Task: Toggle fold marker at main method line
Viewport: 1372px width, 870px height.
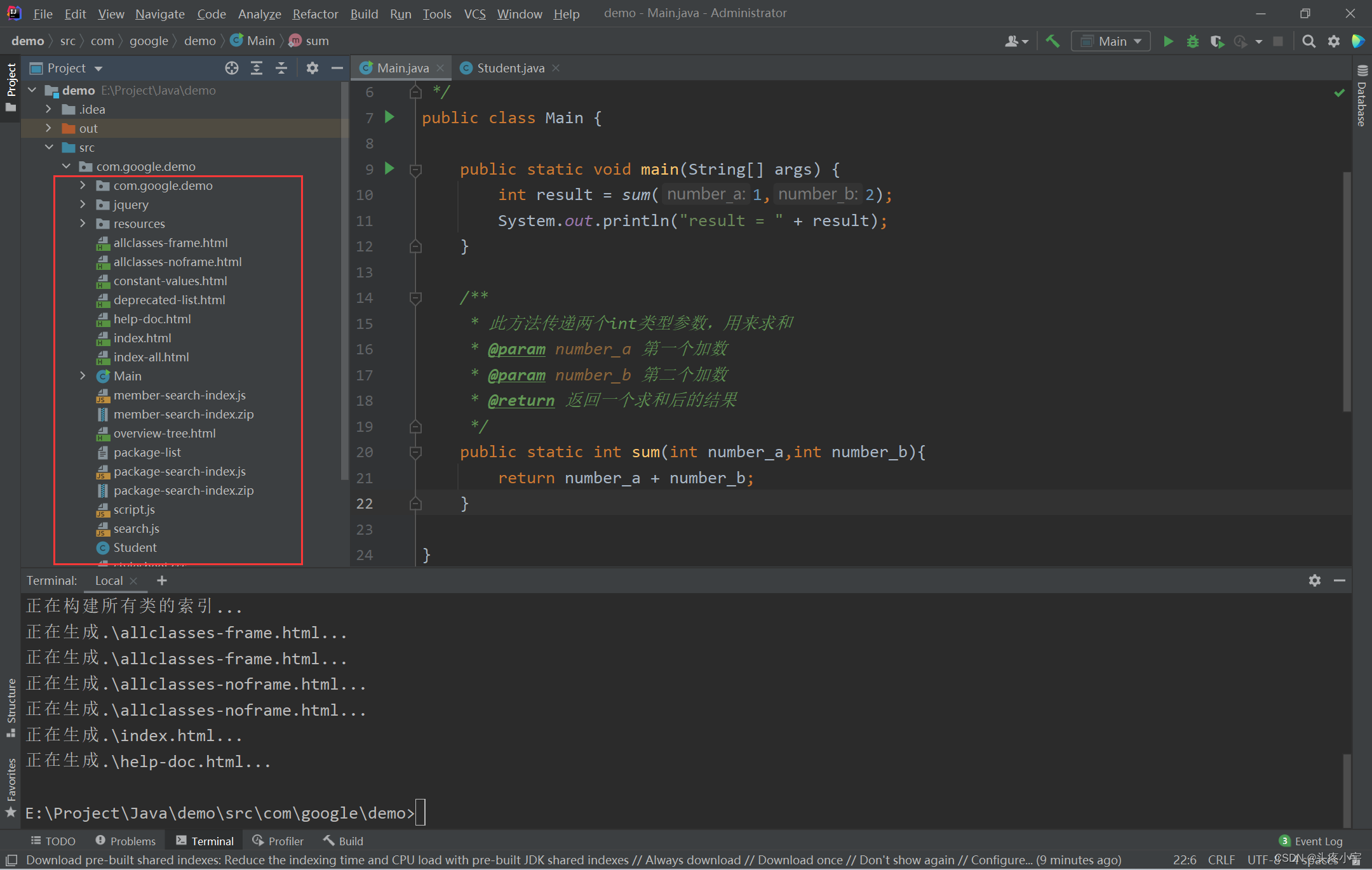Action: click(x=415, y=170)
